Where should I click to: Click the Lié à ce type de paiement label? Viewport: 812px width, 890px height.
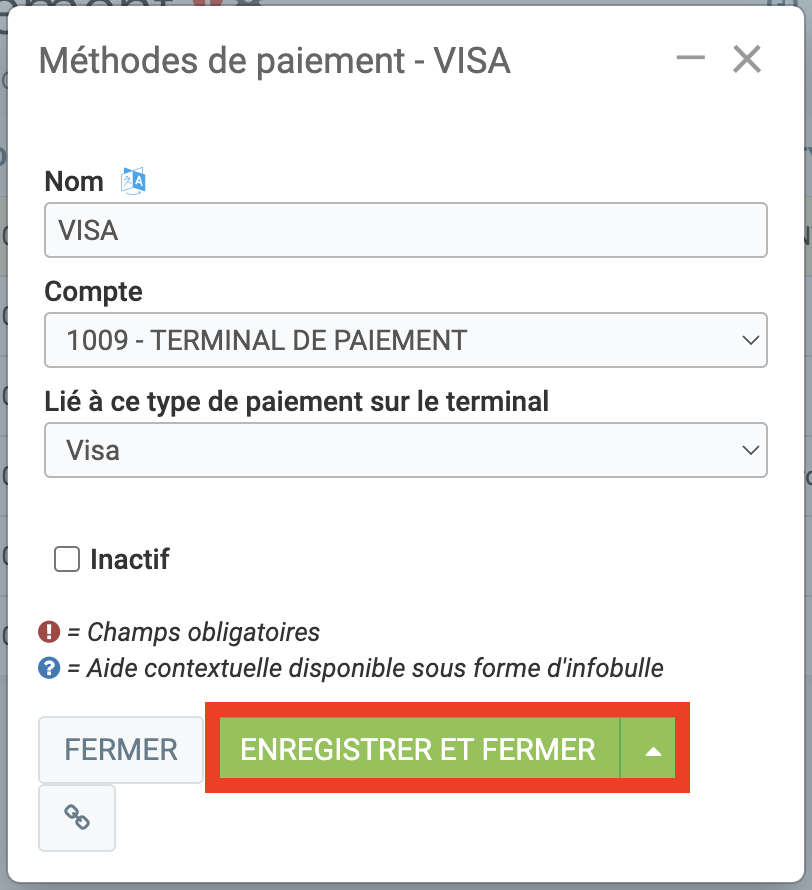(297, 401)
